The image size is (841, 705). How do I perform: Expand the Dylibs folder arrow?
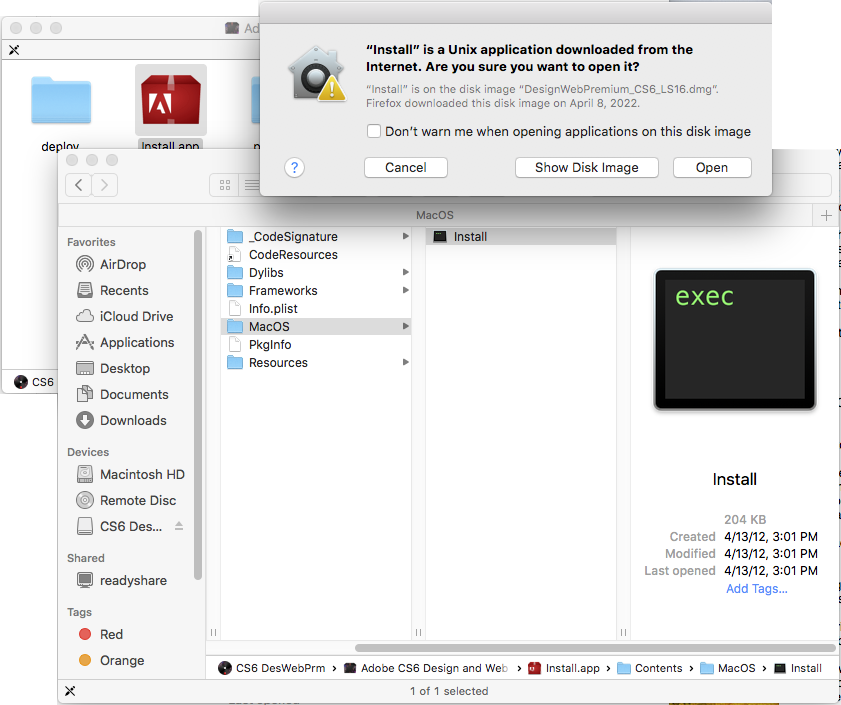pos(405,273)
